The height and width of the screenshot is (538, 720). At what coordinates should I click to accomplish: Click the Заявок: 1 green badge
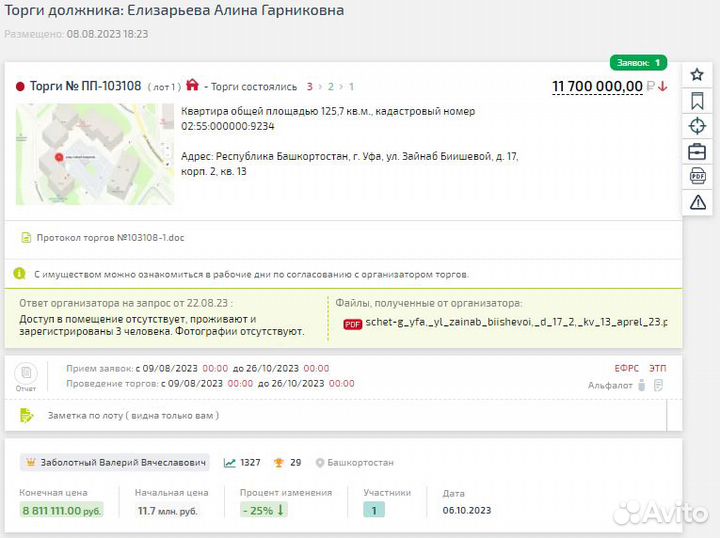[x=638, y=62]
